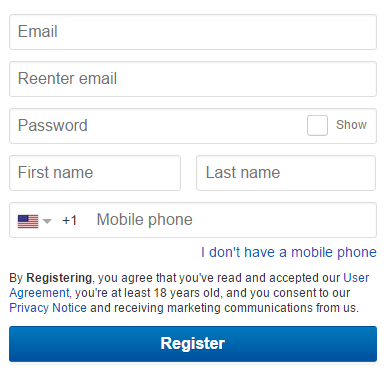Click the Last name field
The image size is (386, 380).
(x=286, y=173)
